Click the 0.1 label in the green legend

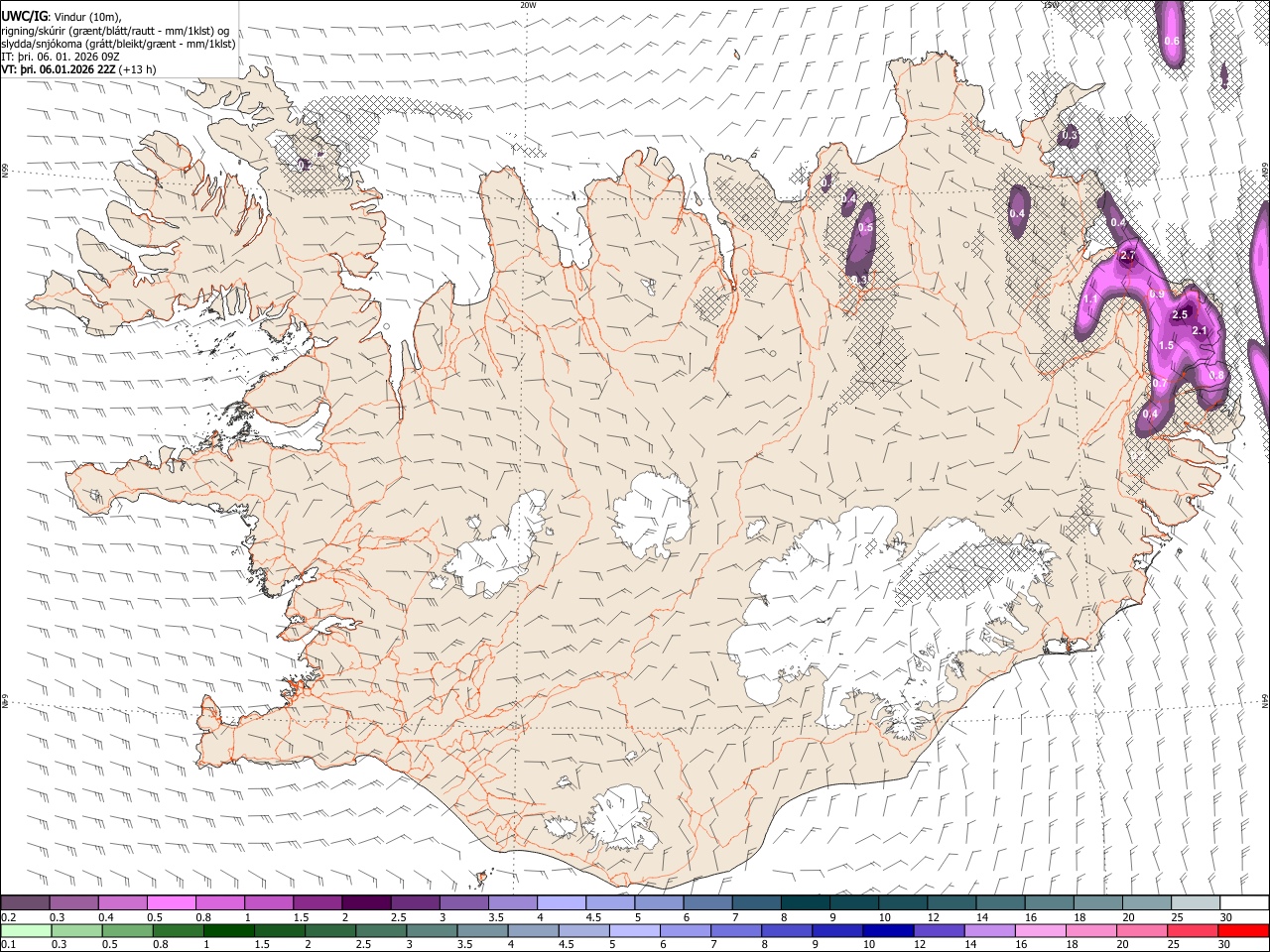point(9,945)
